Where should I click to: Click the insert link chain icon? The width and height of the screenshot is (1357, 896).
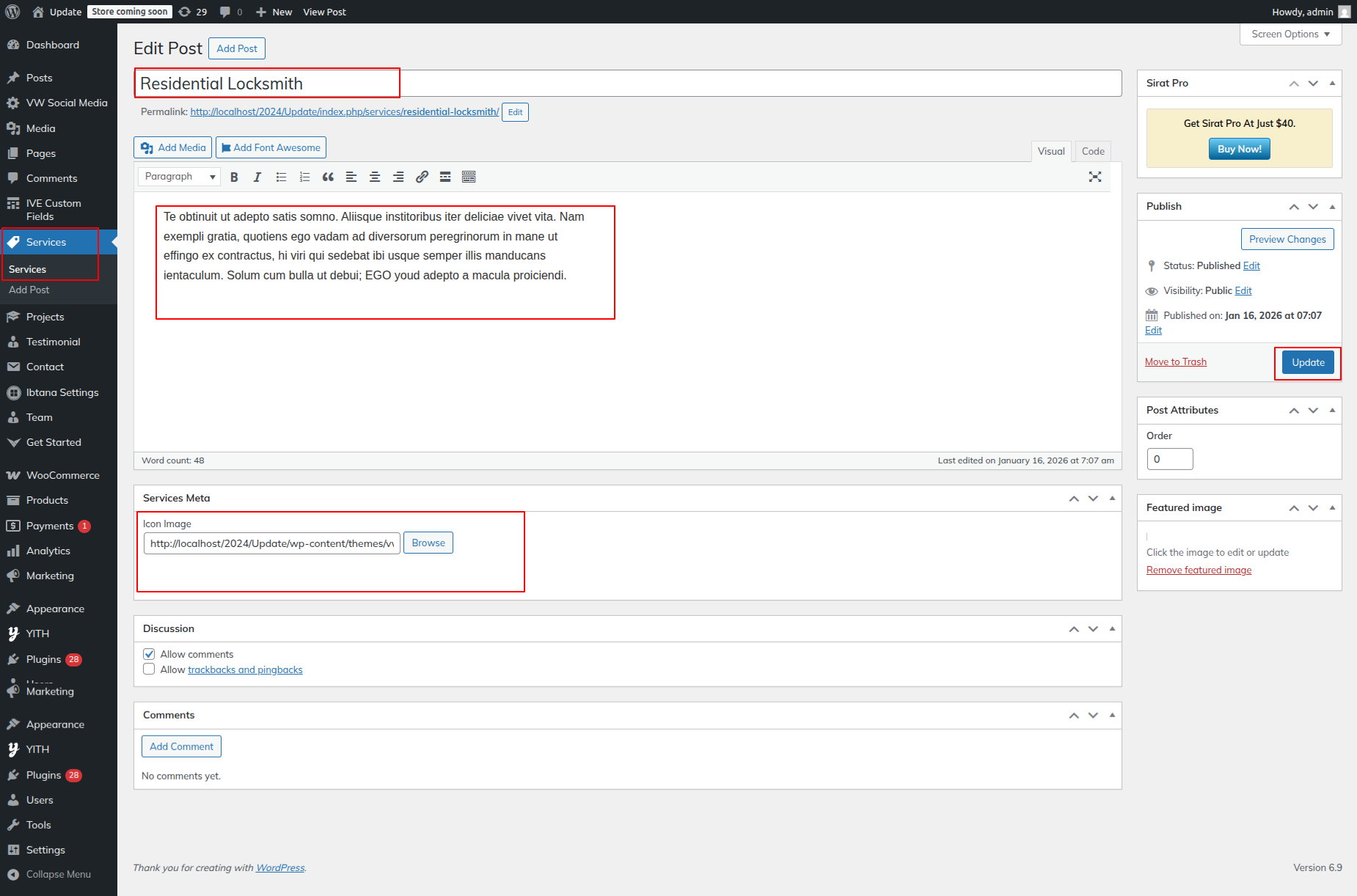[422, 177]
